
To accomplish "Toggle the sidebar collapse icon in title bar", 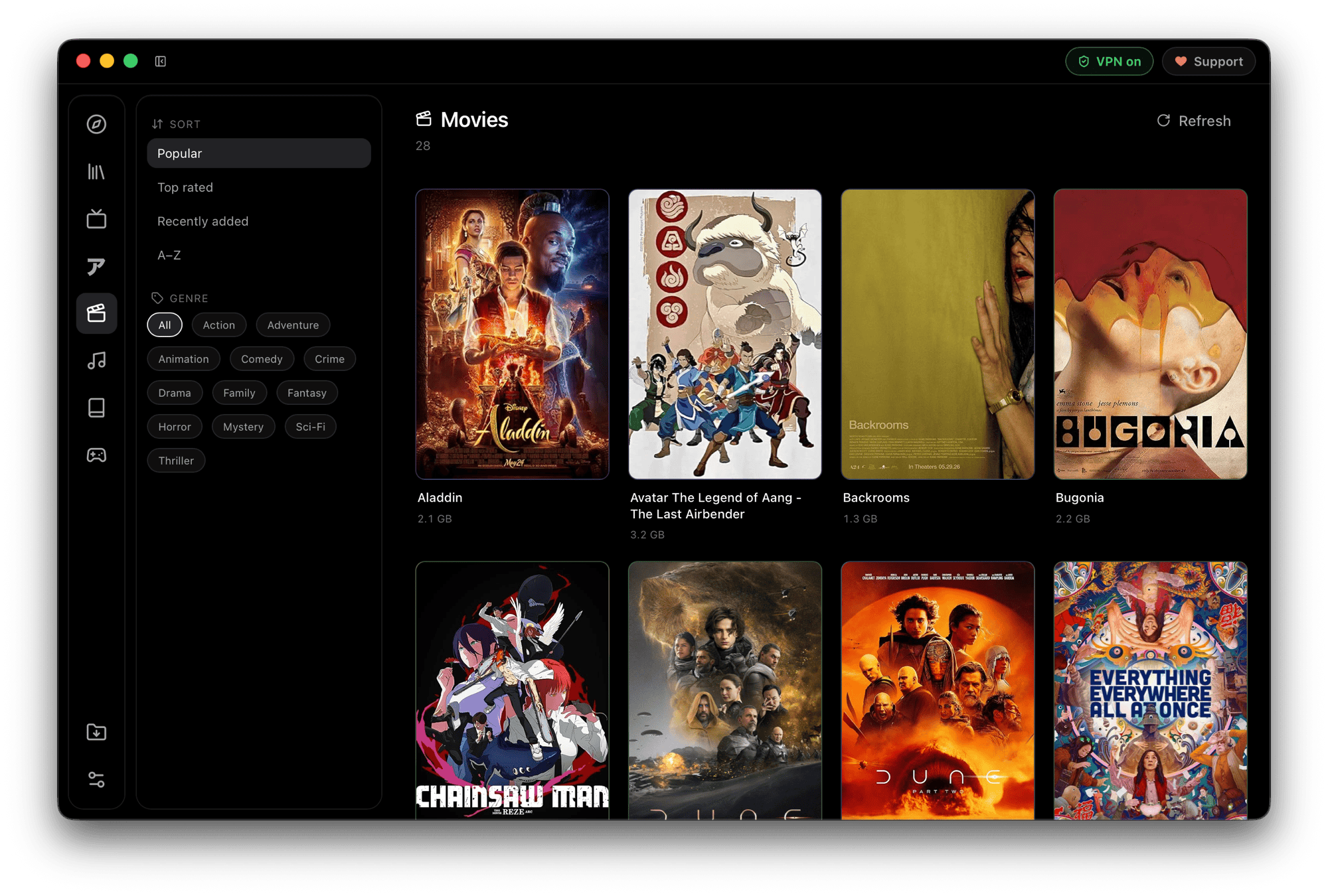I will [x=161, y=61].
